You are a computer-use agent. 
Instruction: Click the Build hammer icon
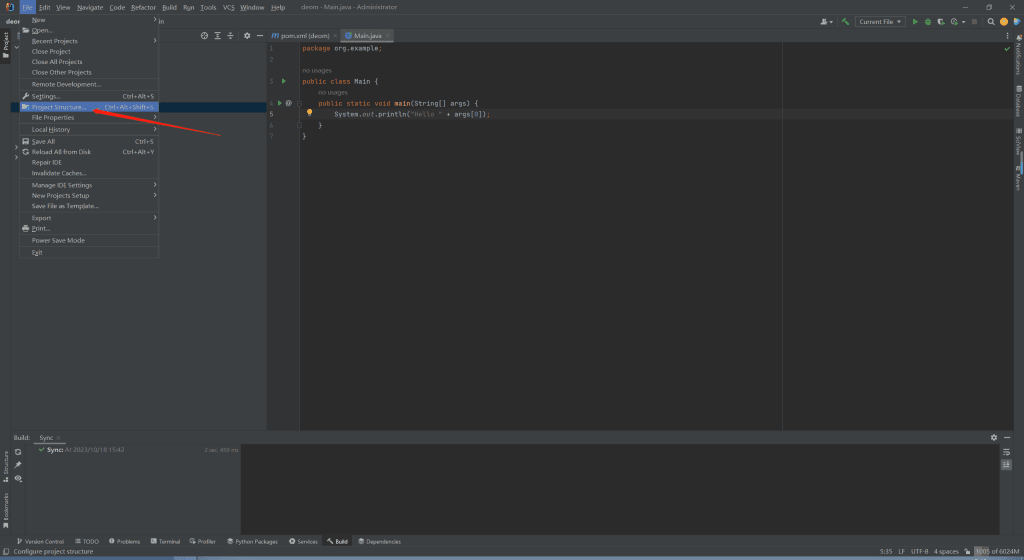point(845,21)
